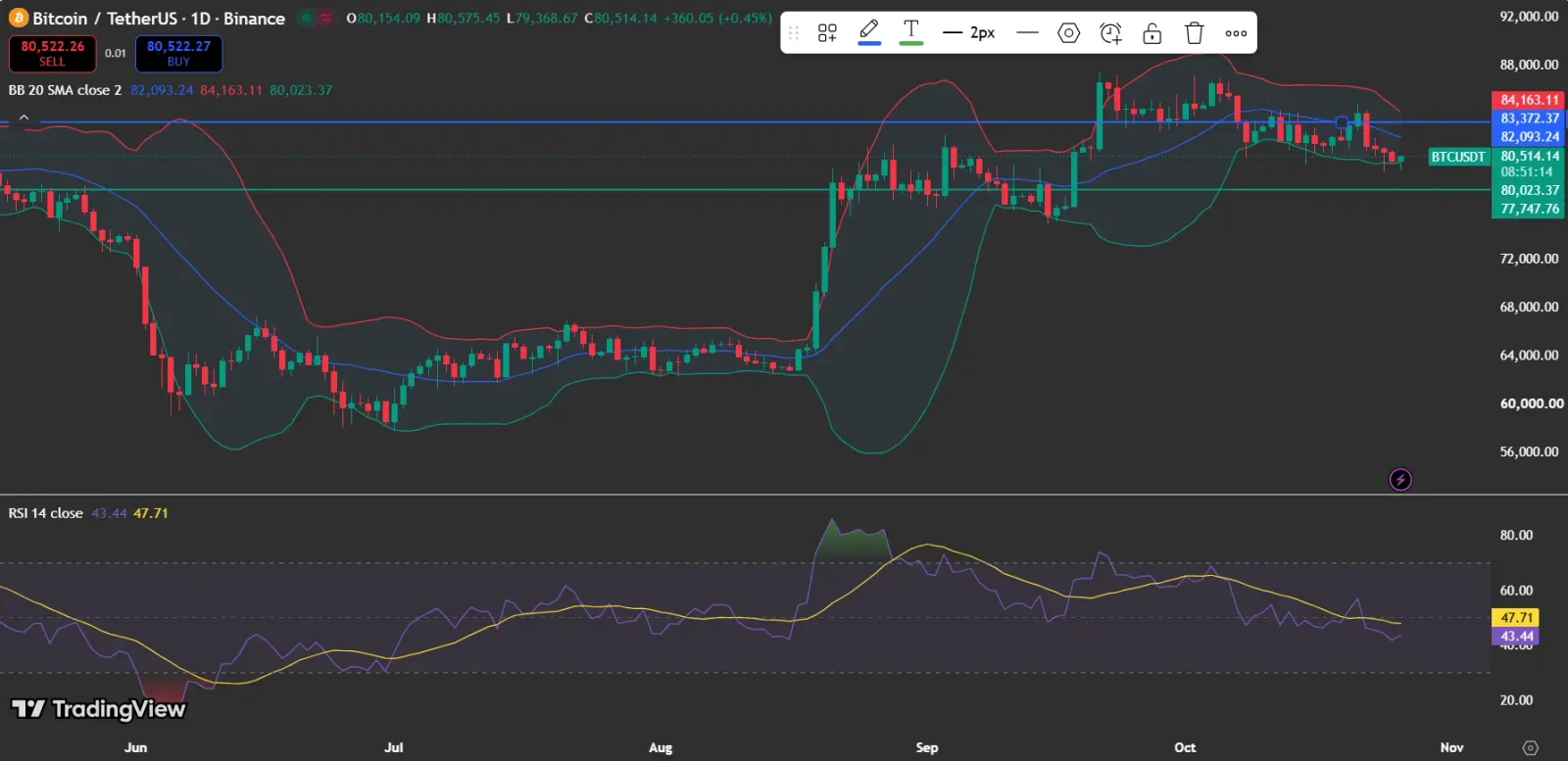1568x761 pixels.
Task: Click the 83,372.37 blue price label
Action: (1529, 119)
